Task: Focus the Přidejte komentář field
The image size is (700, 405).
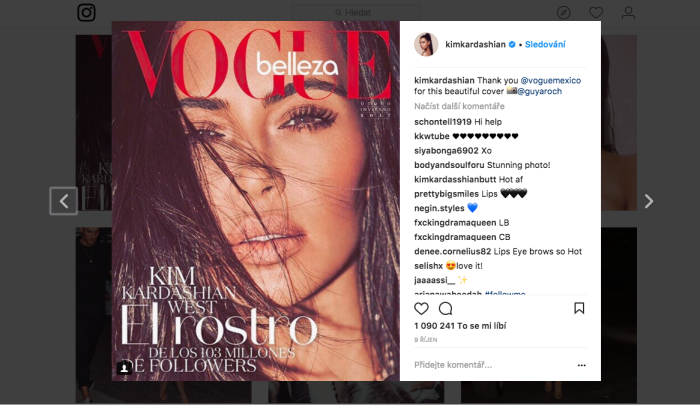Action: tap(493, 365)
